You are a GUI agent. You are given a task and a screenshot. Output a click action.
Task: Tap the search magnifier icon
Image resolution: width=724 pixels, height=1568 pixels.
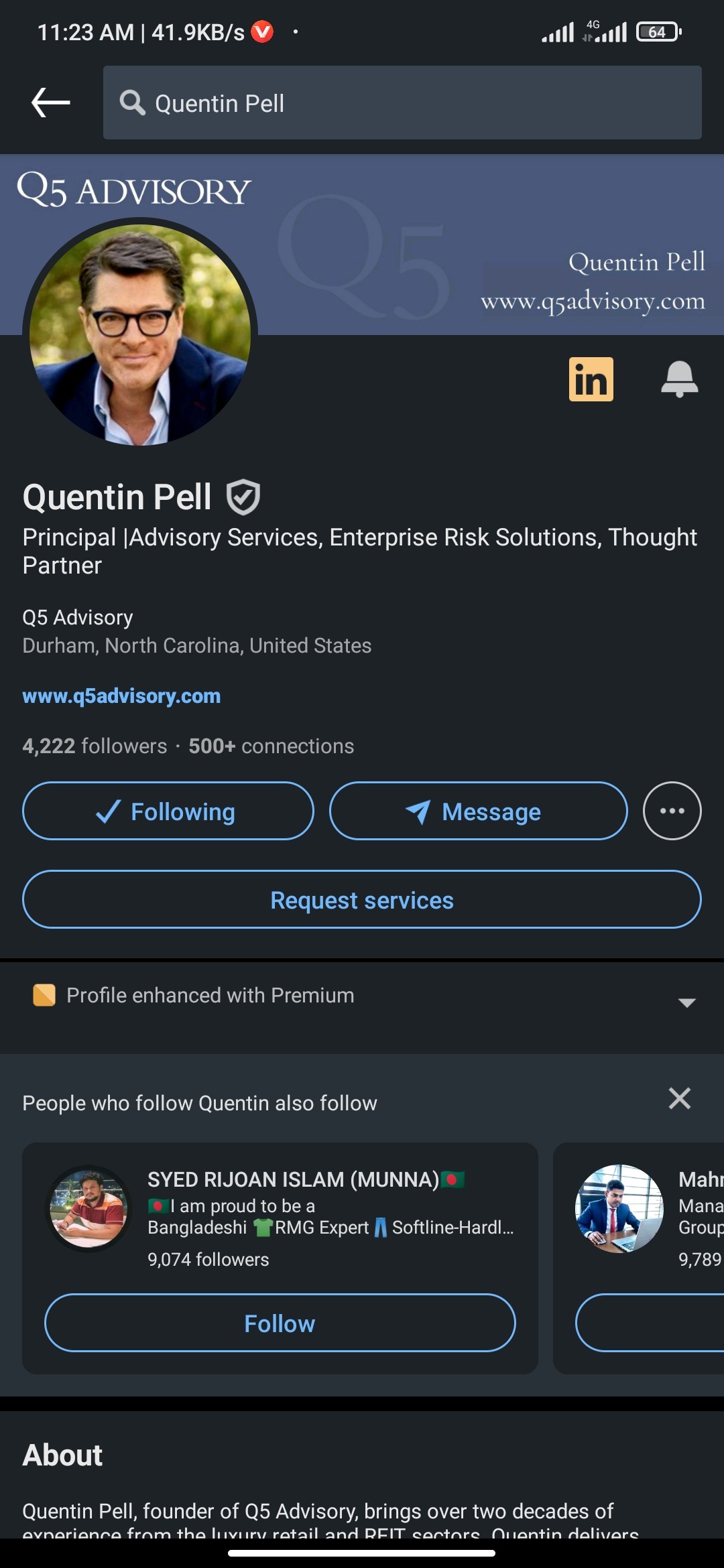132,103
